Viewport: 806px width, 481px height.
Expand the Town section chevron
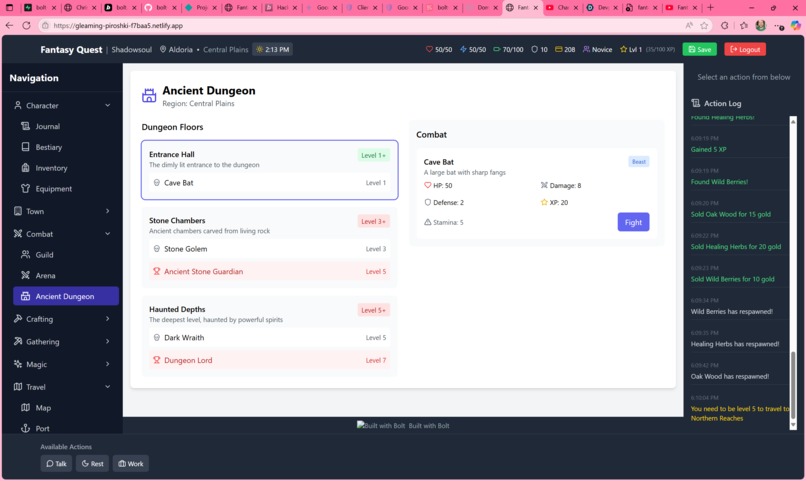pyautogui.click(x=107, y=211)
